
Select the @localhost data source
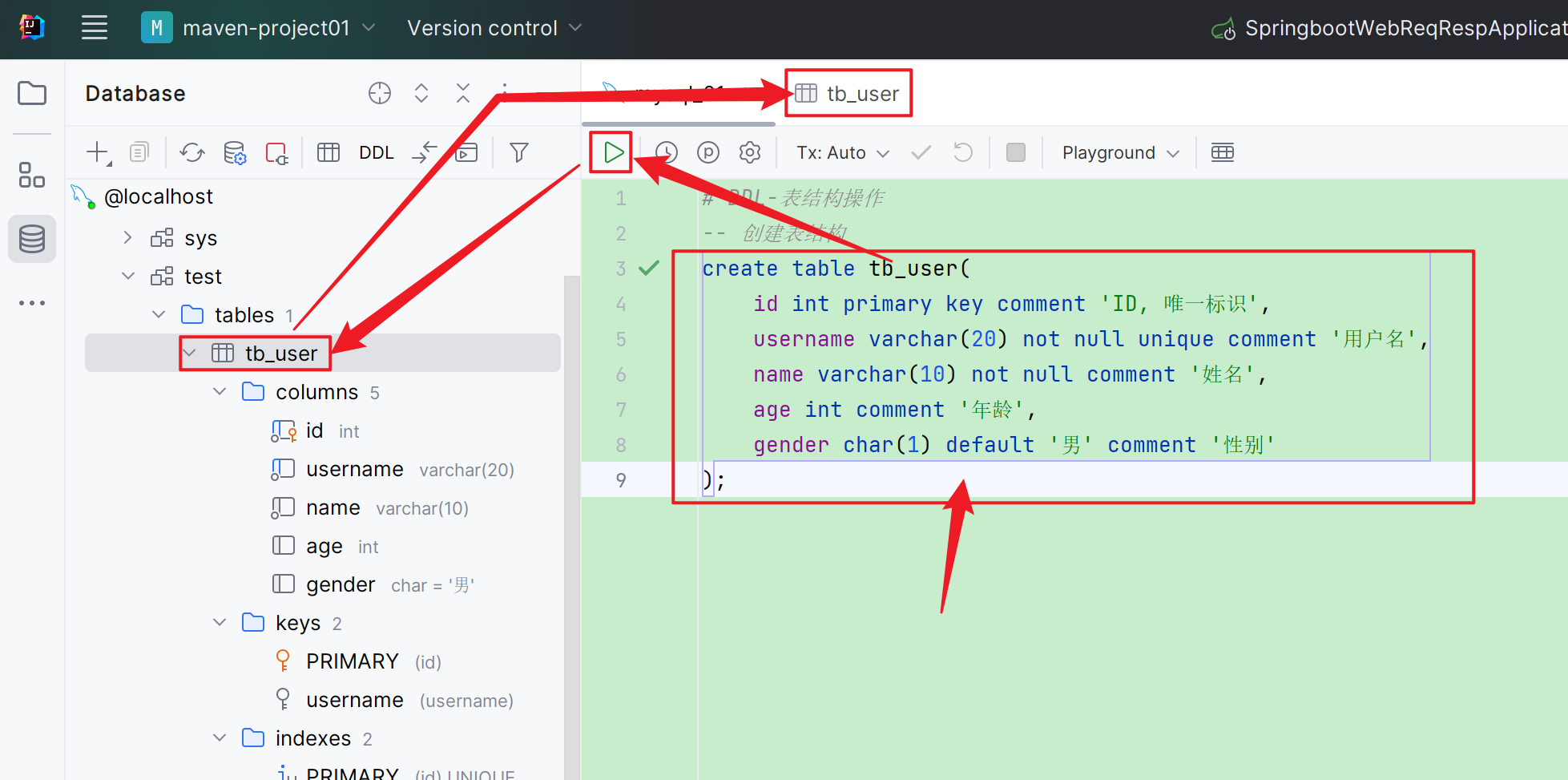159,196
